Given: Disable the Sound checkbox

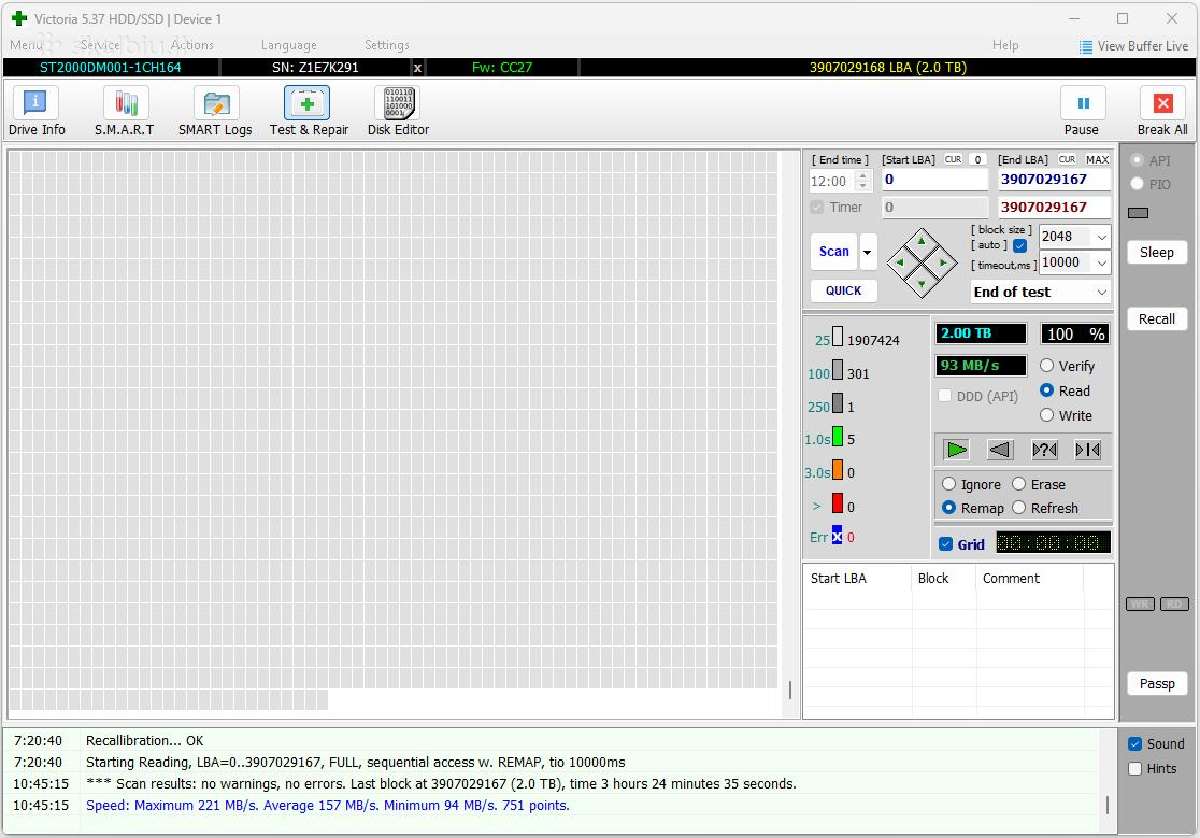Looking at the screenshot, I should [1135, 744].
